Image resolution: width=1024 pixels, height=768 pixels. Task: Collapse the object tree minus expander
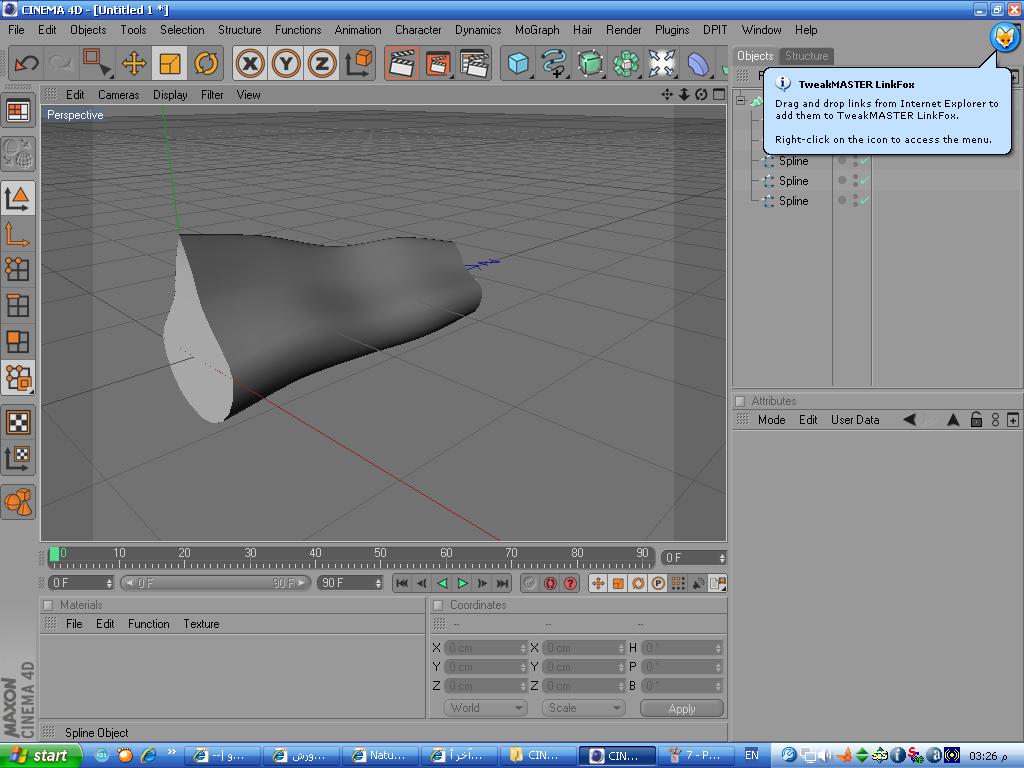coord(741,101)
